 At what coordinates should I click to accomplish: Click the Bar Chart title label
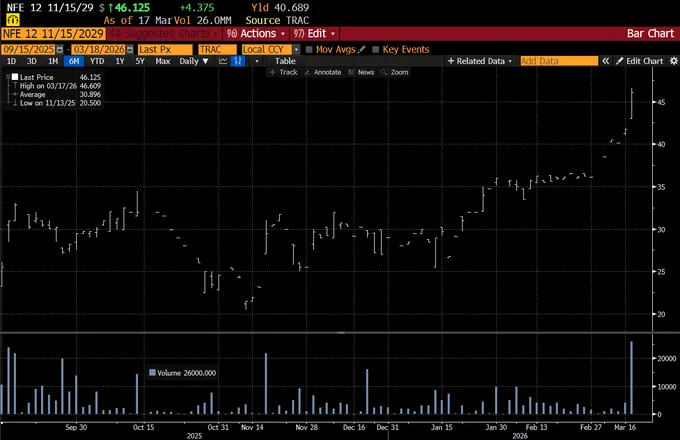pos(650,34)
